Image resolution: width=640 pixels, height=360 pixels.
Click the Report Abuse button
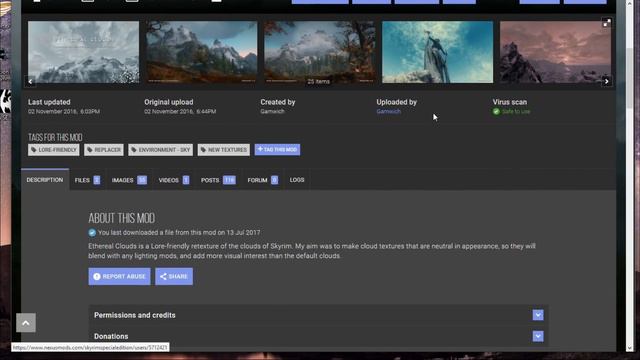point(119,276)
